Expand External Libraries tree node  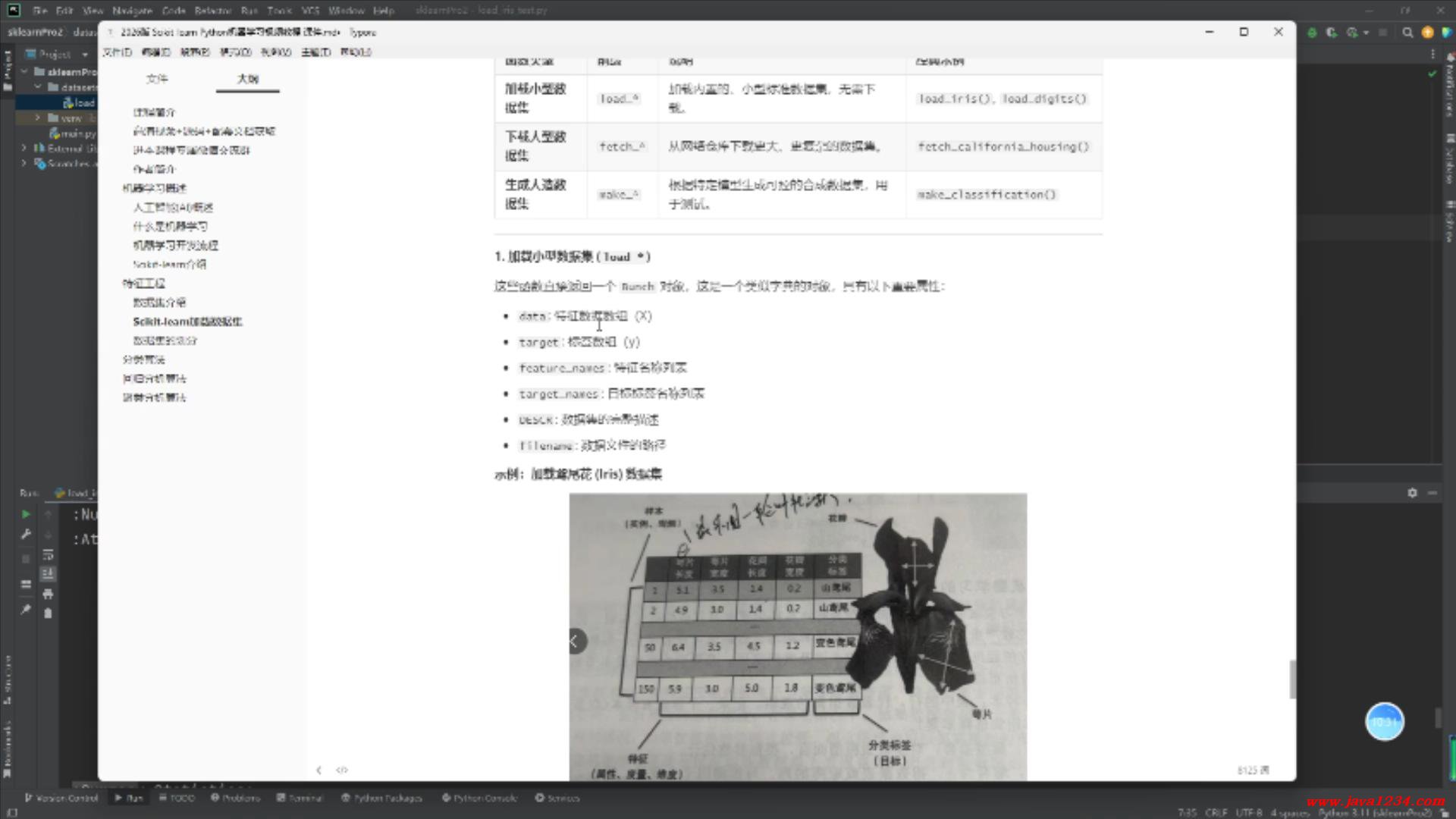pyautogui.click(x=24, y=148)
